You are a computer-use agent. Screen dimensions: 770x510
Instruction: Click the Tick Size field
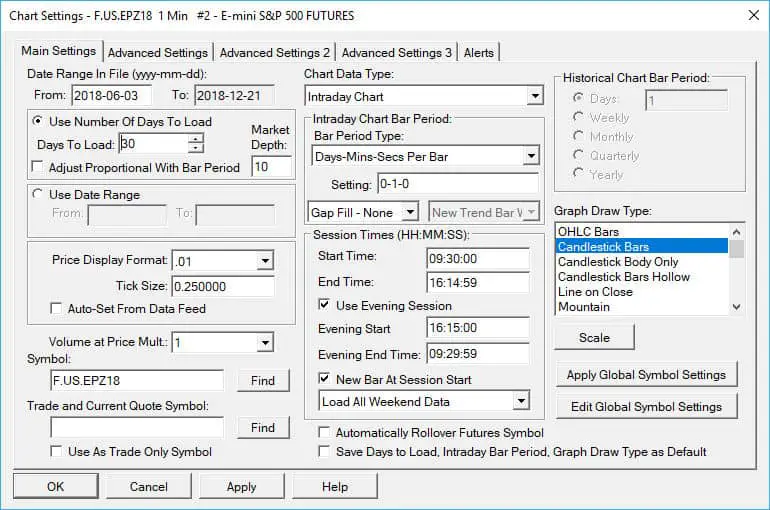click(x=223, y=286)
